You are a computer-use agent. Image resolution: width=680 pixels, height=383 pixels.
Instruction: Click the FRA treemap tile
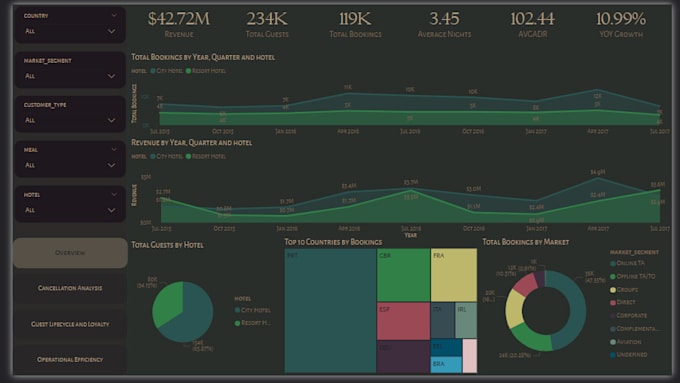[x=454, y=275]
